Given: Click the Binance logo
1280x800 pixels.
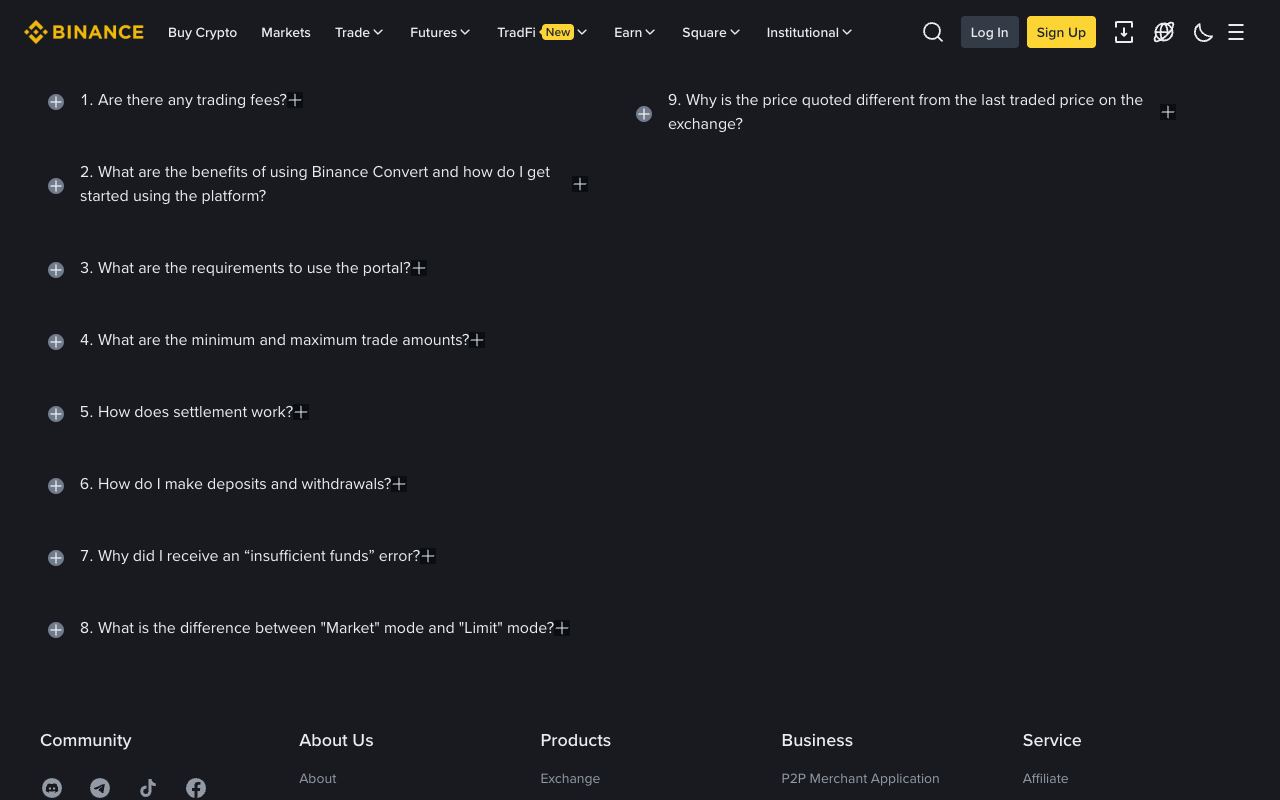Looking at the screenshot, I should tap(84, 32).
